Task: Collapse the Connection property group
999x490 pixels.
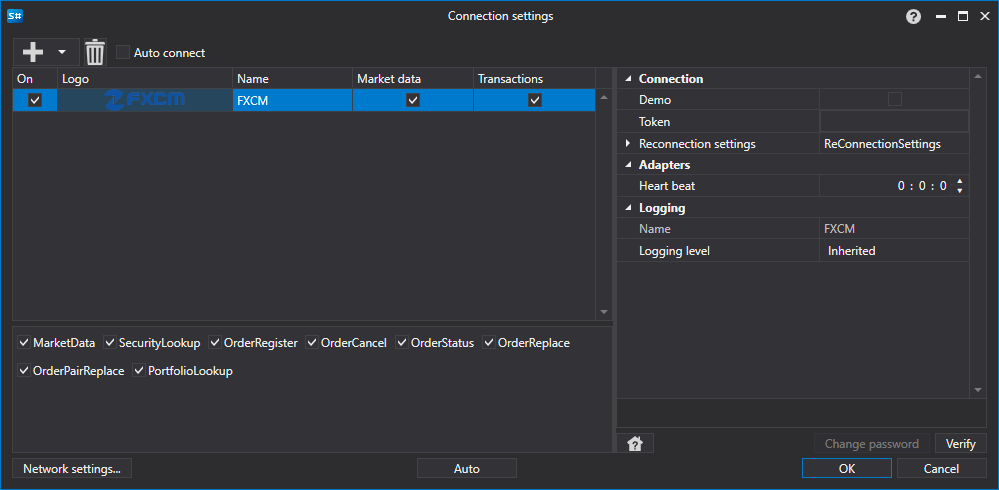Action: 628,79
